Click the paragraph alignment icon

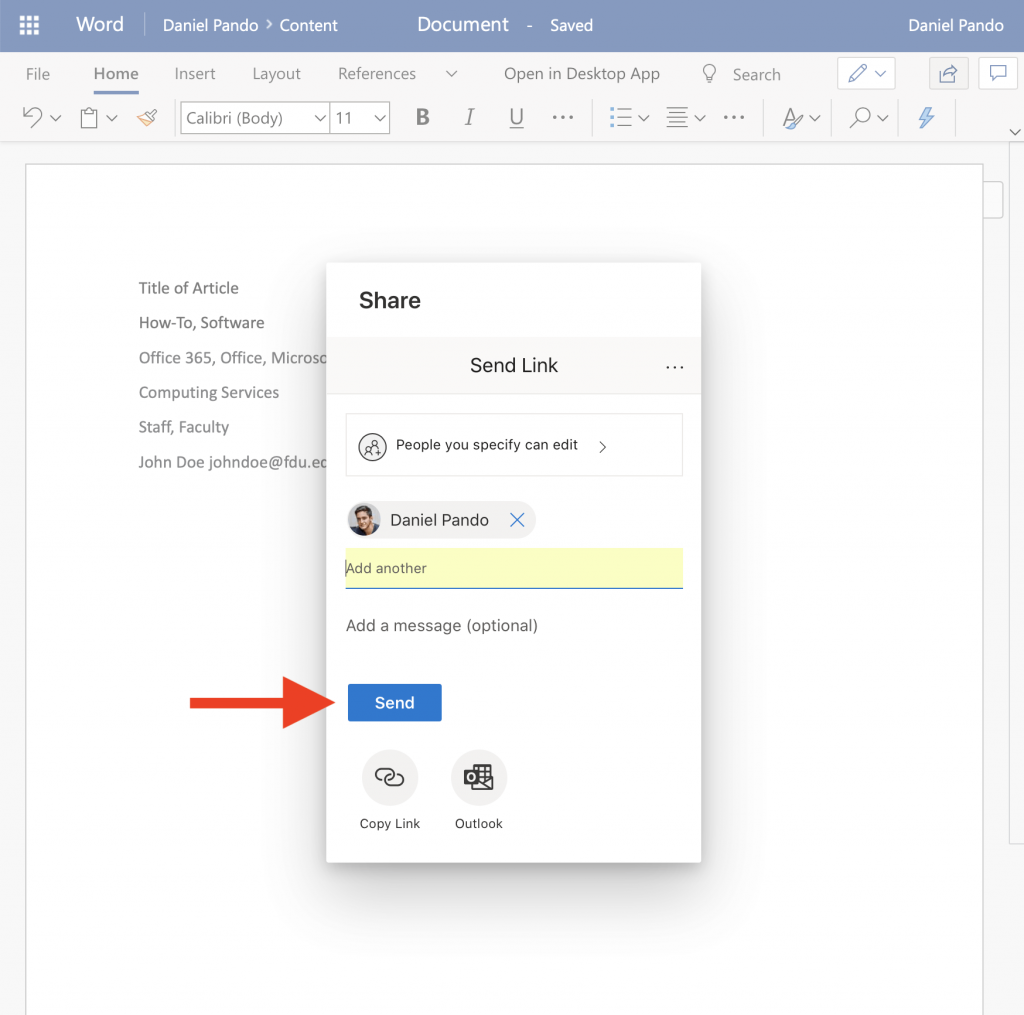pyautogui.click(x=677, y=118)
